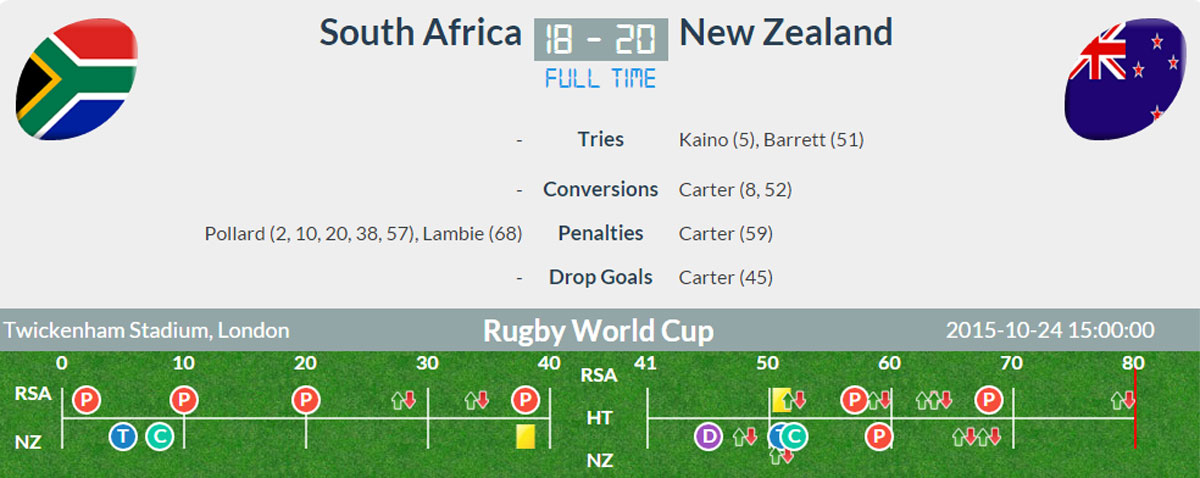Image resolution: width=1200 pixels, height=478 pixels.
Task: Open the South Africa team name
Action: (421, 33)
